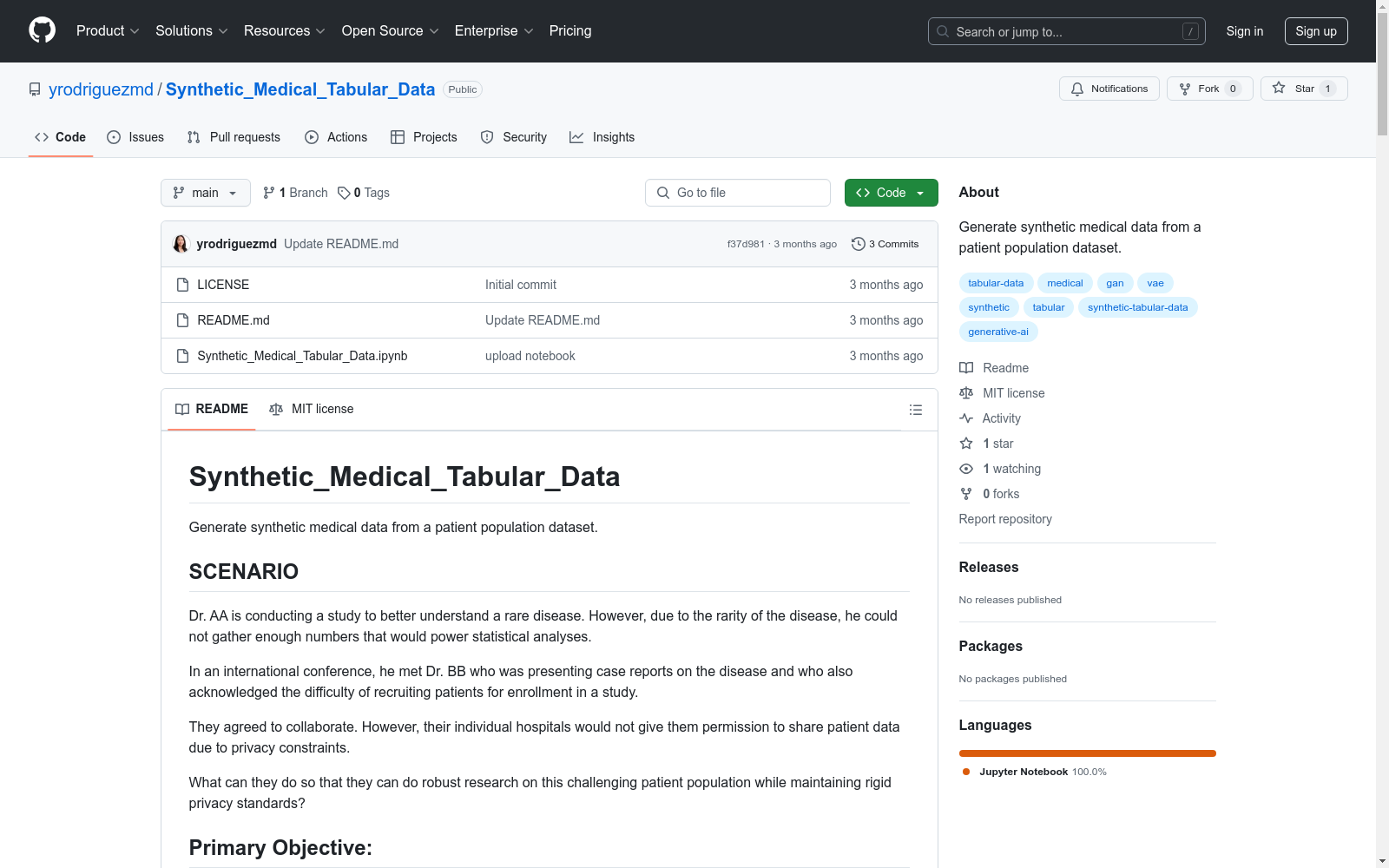Image resolution: width=1389 pixels, height=868 pixels.
Task: Click the README.md file icon
Action: coord(182,320)
